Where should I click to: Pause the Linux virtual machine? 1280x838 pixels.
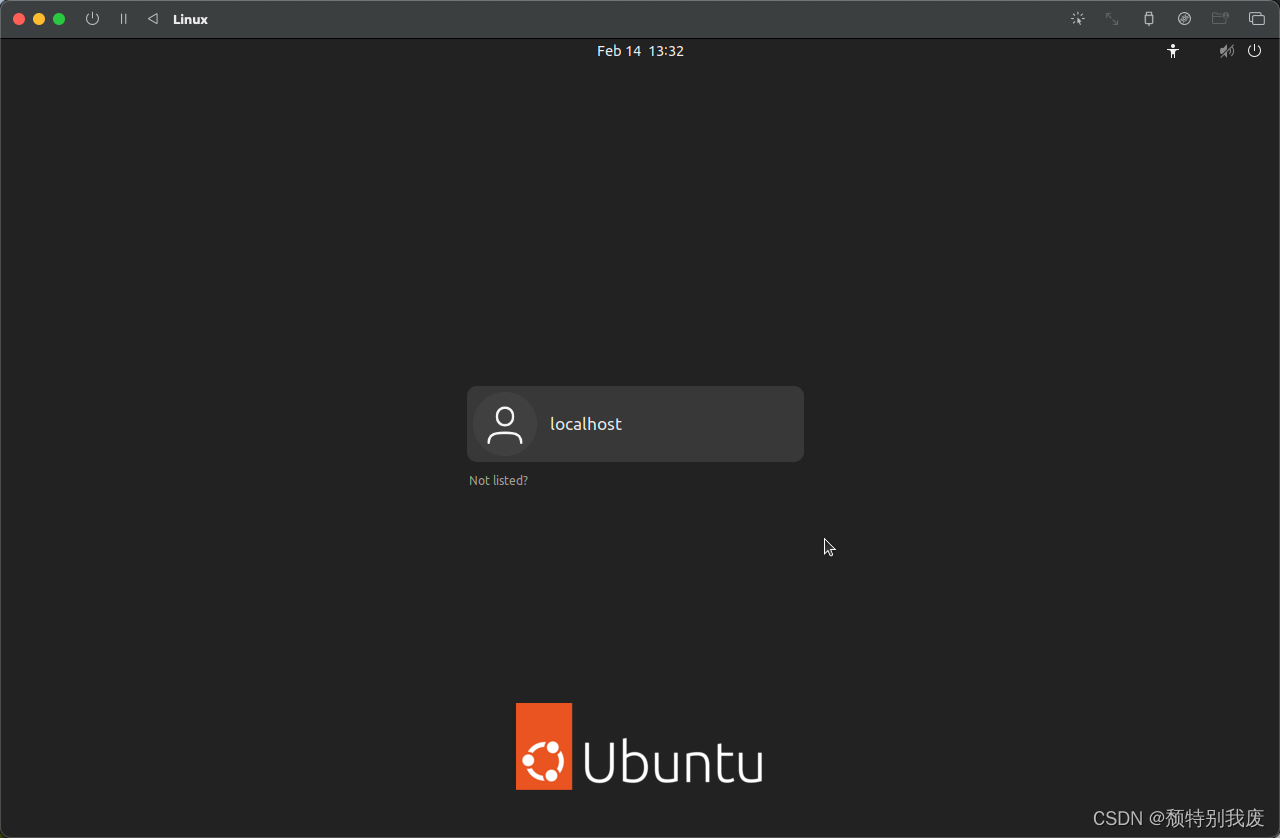point(124,19)
